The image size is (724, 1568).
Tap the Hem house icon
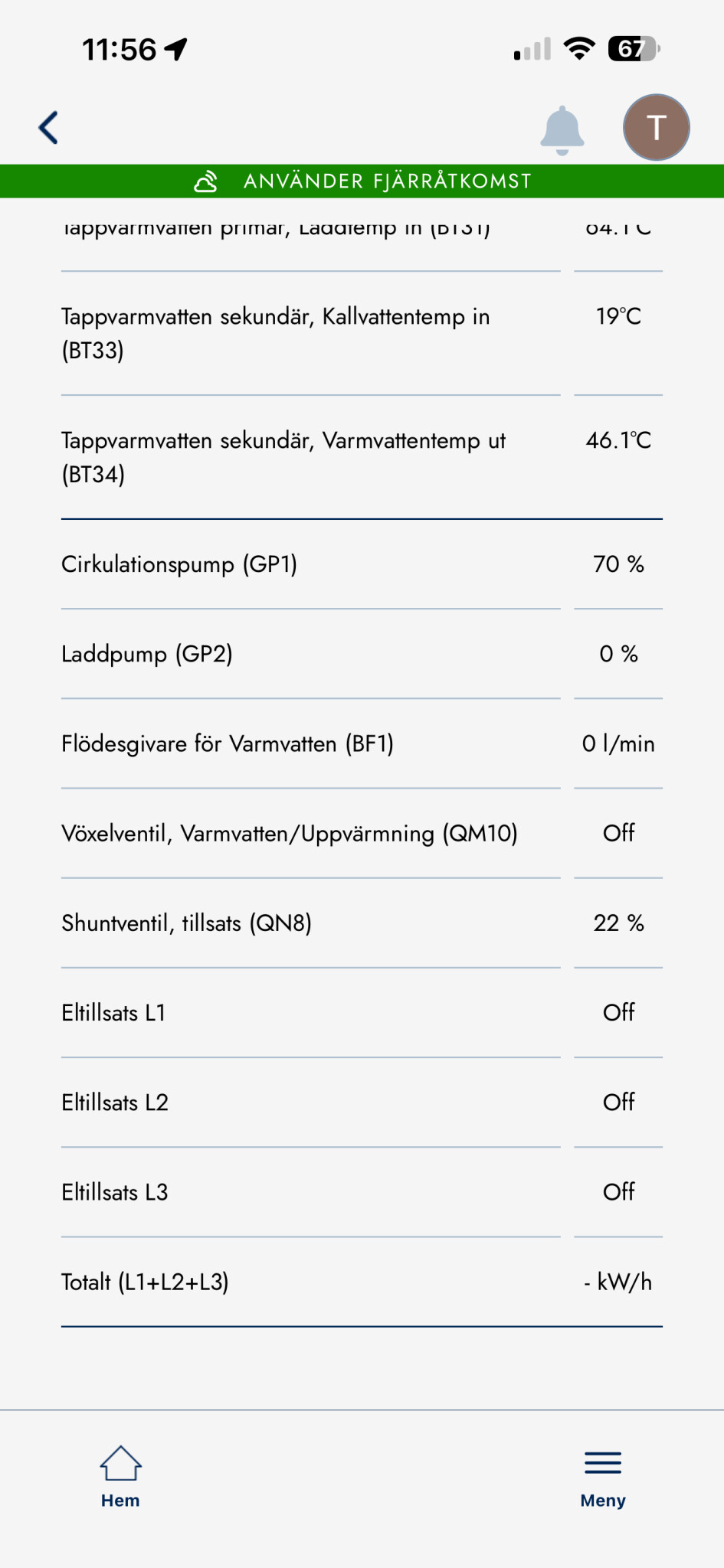point(120,1463)
